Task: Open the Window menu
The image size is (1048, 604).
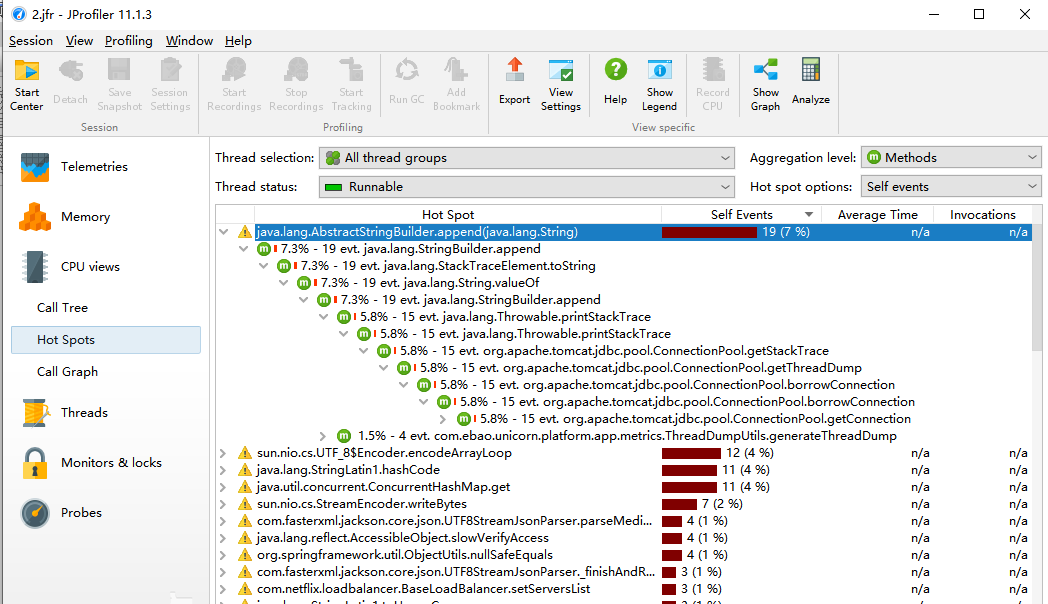Action: (x=189, y=41)
